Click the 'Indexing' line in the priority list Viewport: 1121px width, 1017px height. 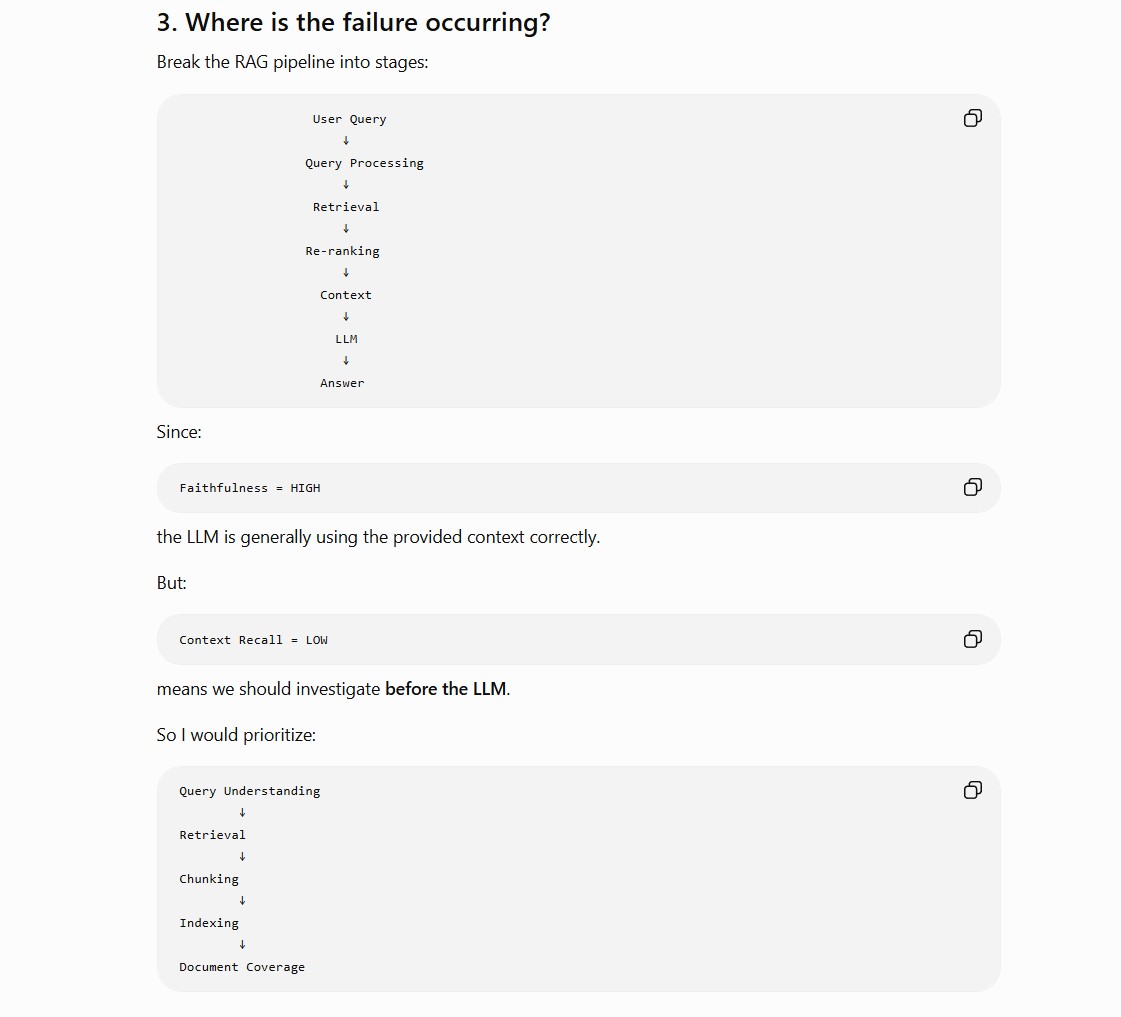pos(209,923)
